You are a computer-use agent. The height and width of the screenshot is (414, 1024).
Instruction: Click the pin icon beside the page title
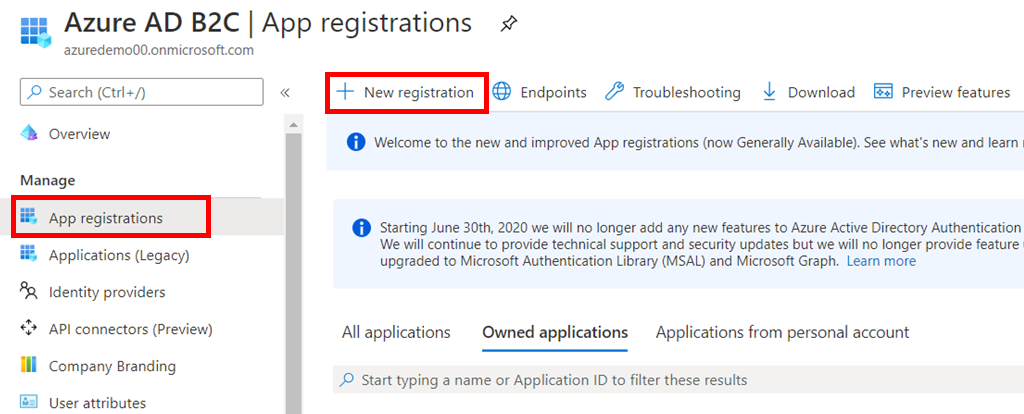click(x=509, y=24)
